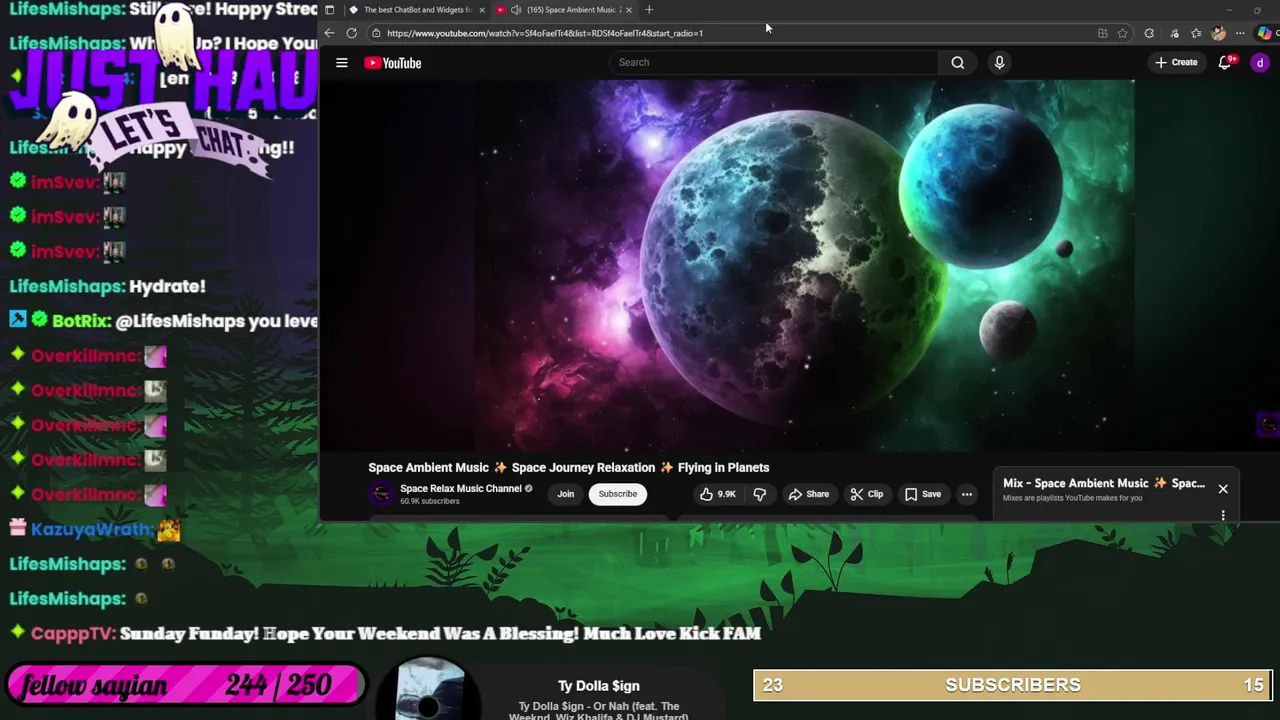Dislike the video with thumbs down
The image size is (1280, 720).
point(760,494)
